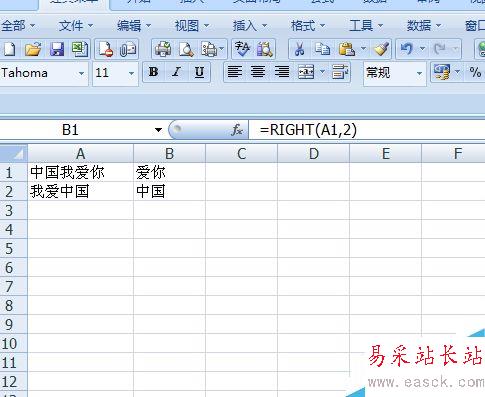485x397 pixels.
Task: Open the Tahoma font name dropdown
Action: pyautogui.click(x=81, y=73)
